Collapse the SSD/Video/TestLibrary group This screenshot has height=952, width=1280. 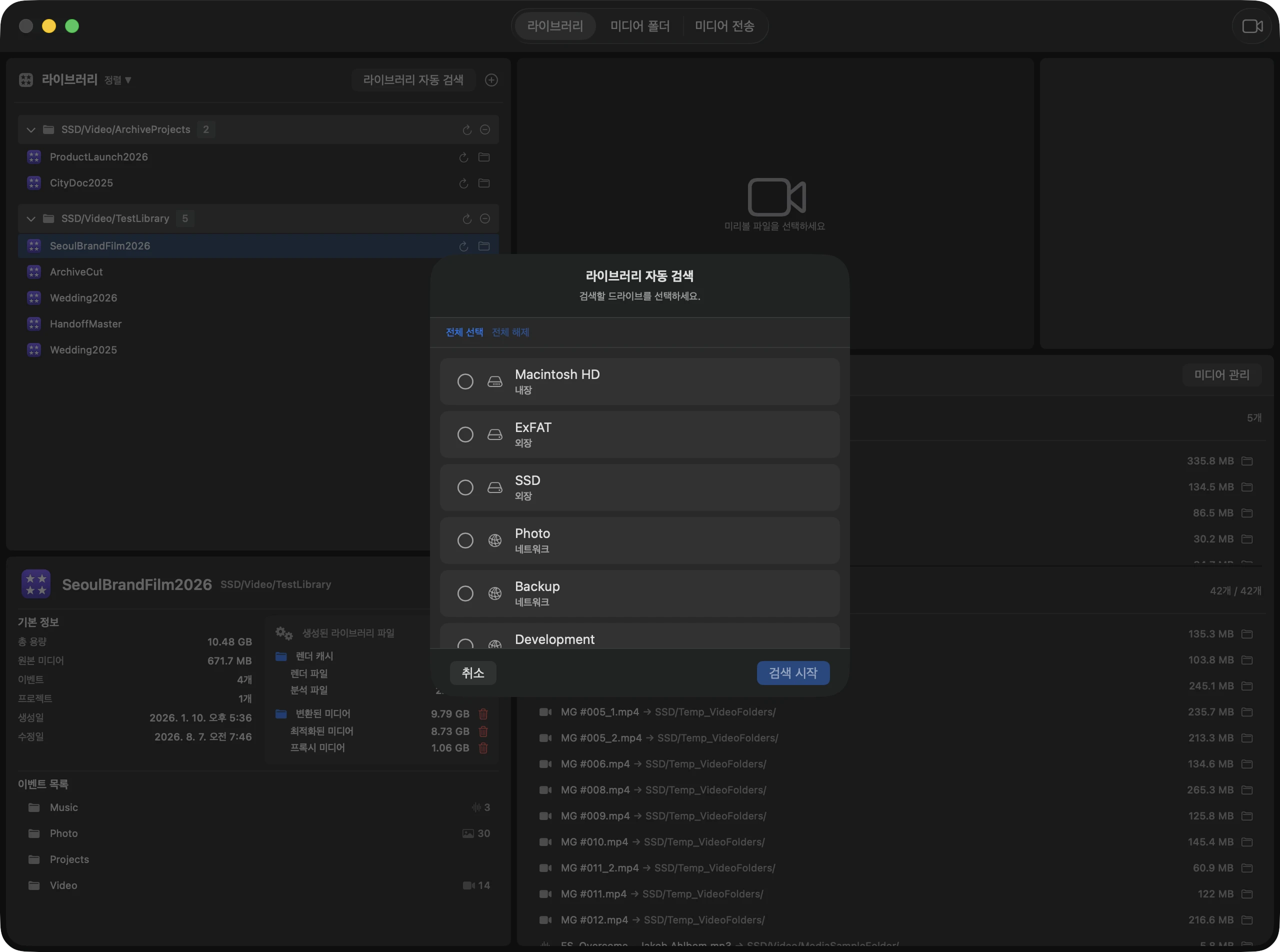(31, 219)
